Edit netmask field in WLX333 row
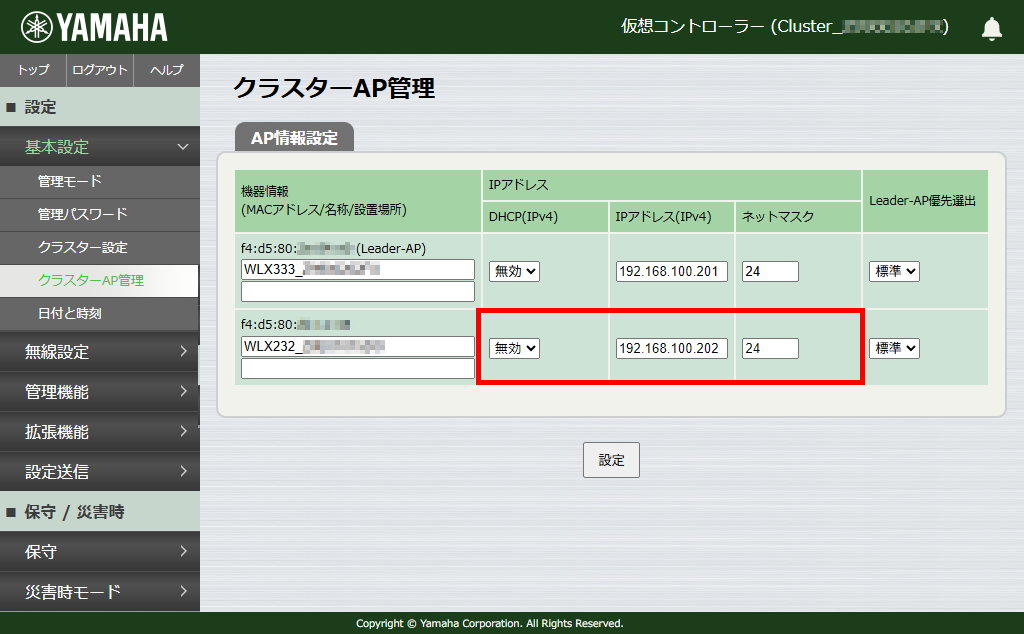This screenshot has width=1024, height=634. tap(770, 271)
